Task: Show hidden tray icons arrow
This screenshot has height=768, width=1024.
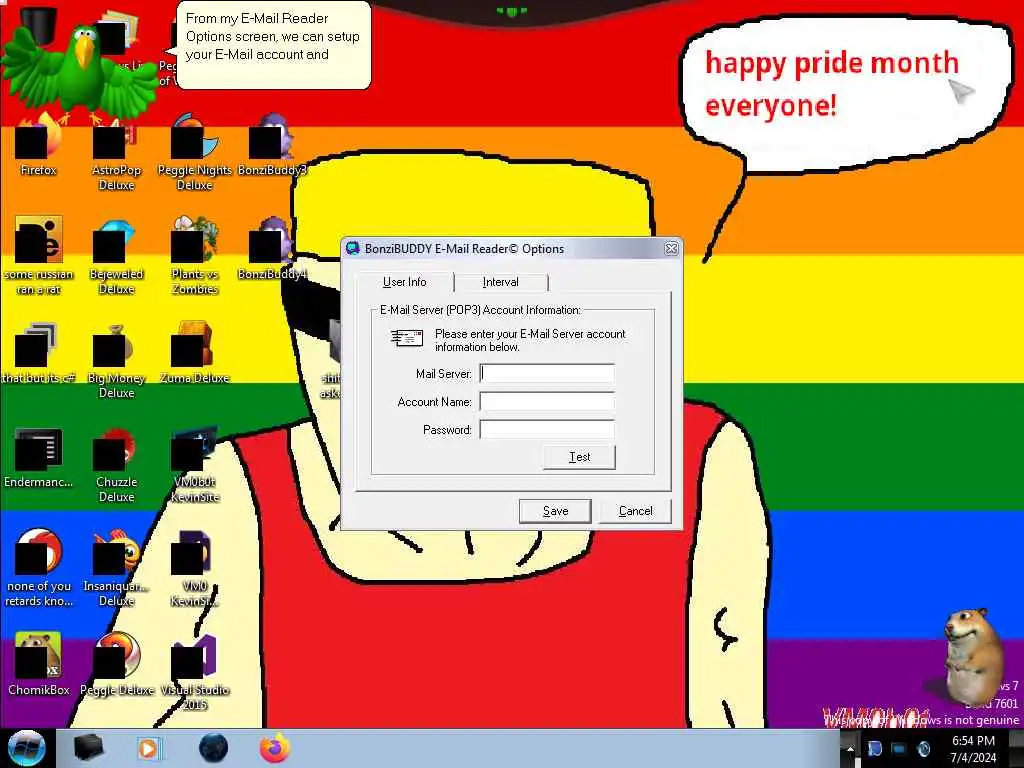Action: pos(850,749)
